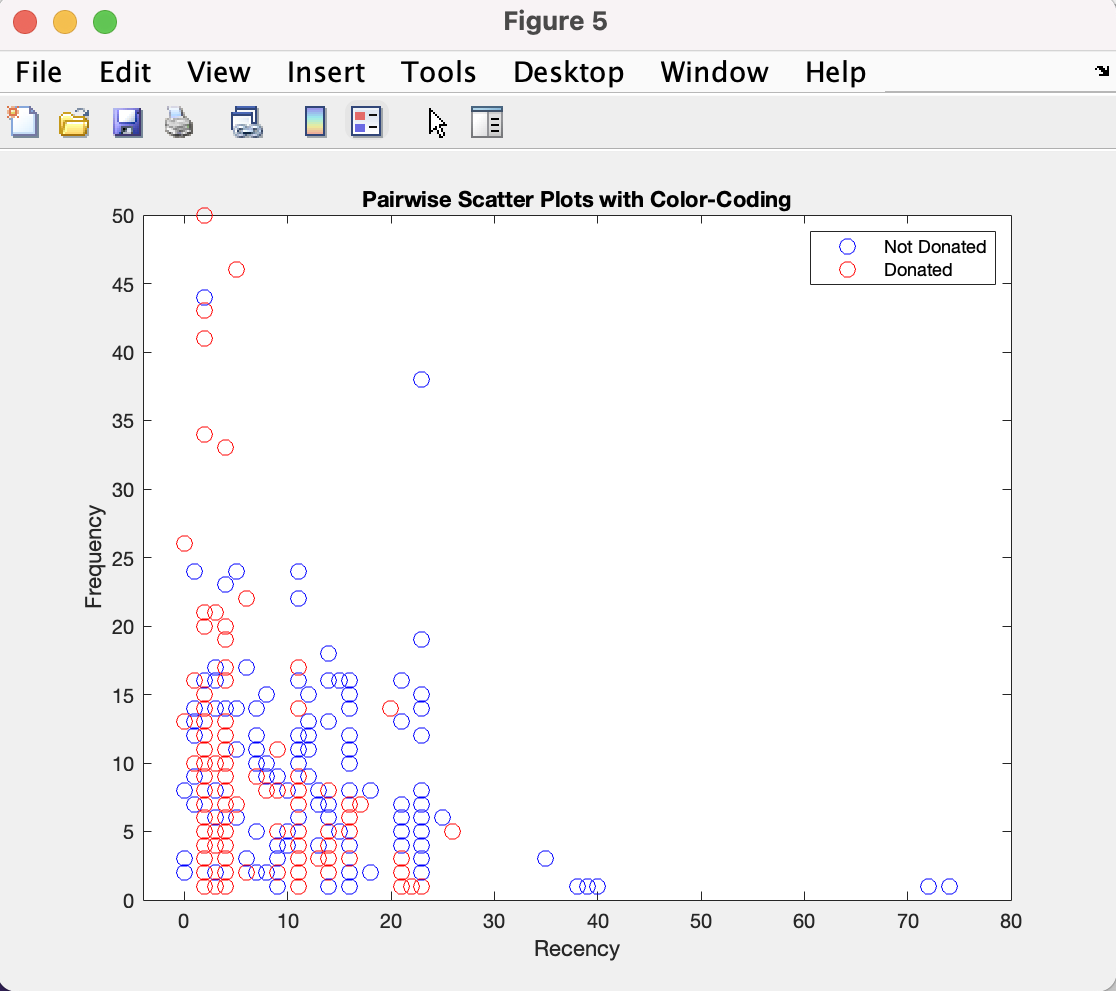Activate the edit plot arrow tool
This screenshot has width=1116, height=991.
point(437,121)
